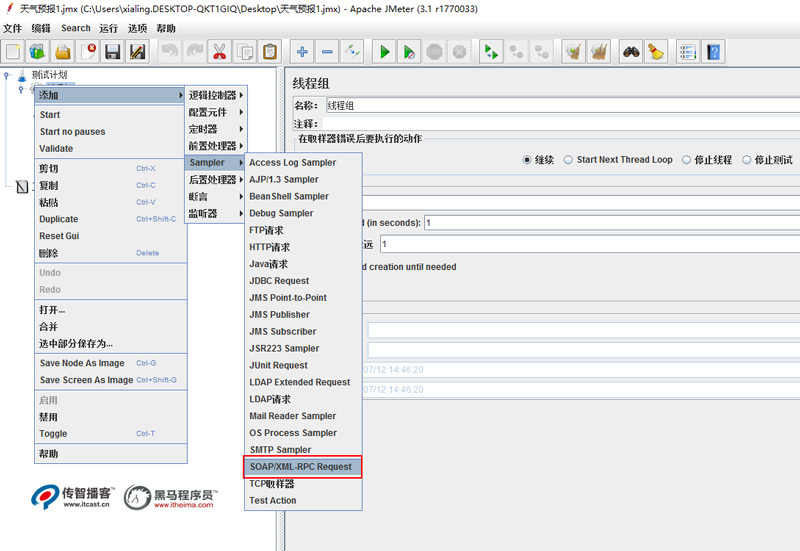The width and height of the screenshot is (800, 551).
Task: Choose JDBC Request sampler
Action: (x=303, y=281)
